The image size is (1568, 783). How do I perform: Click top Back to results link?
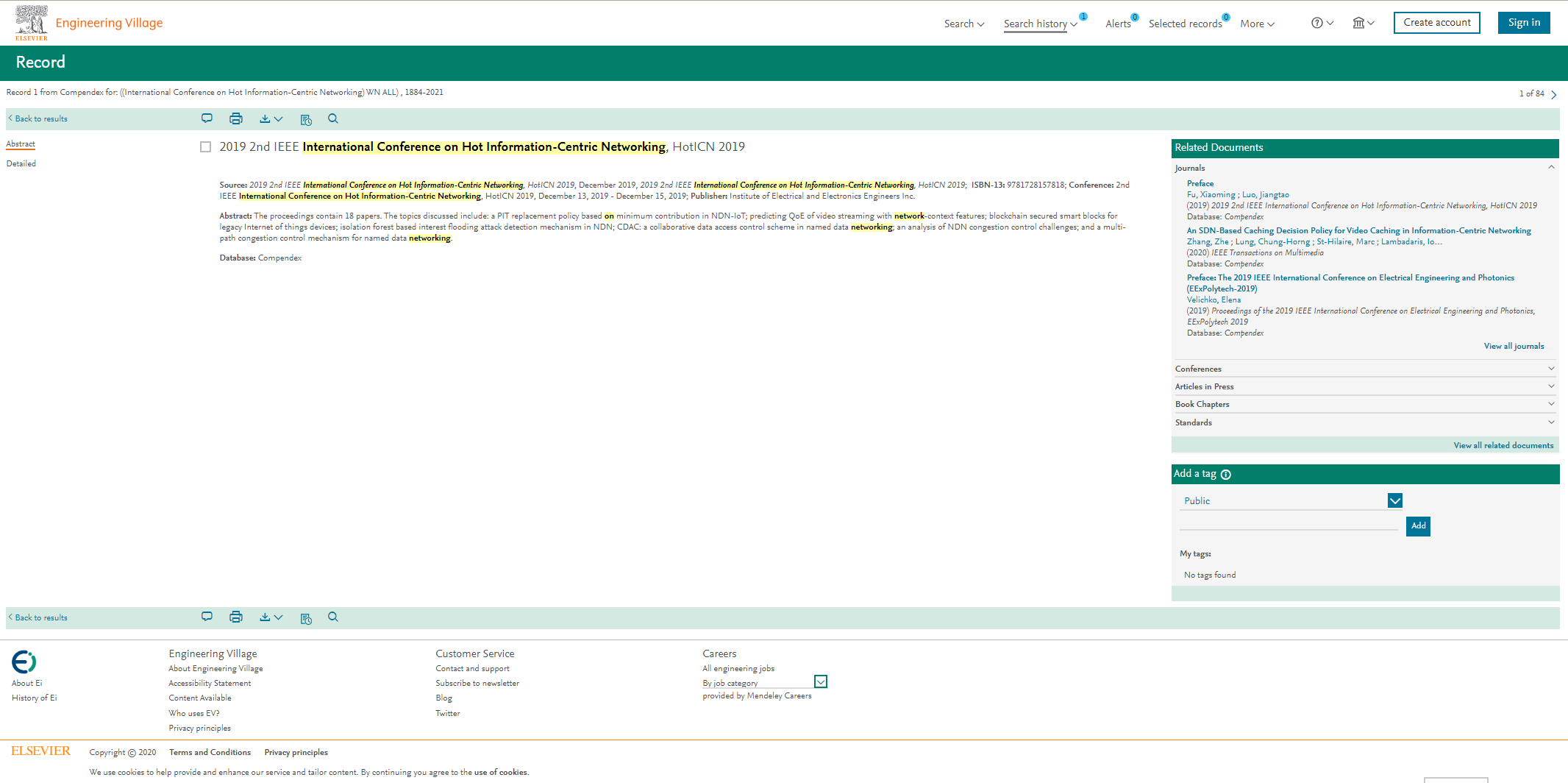[38, 118]
